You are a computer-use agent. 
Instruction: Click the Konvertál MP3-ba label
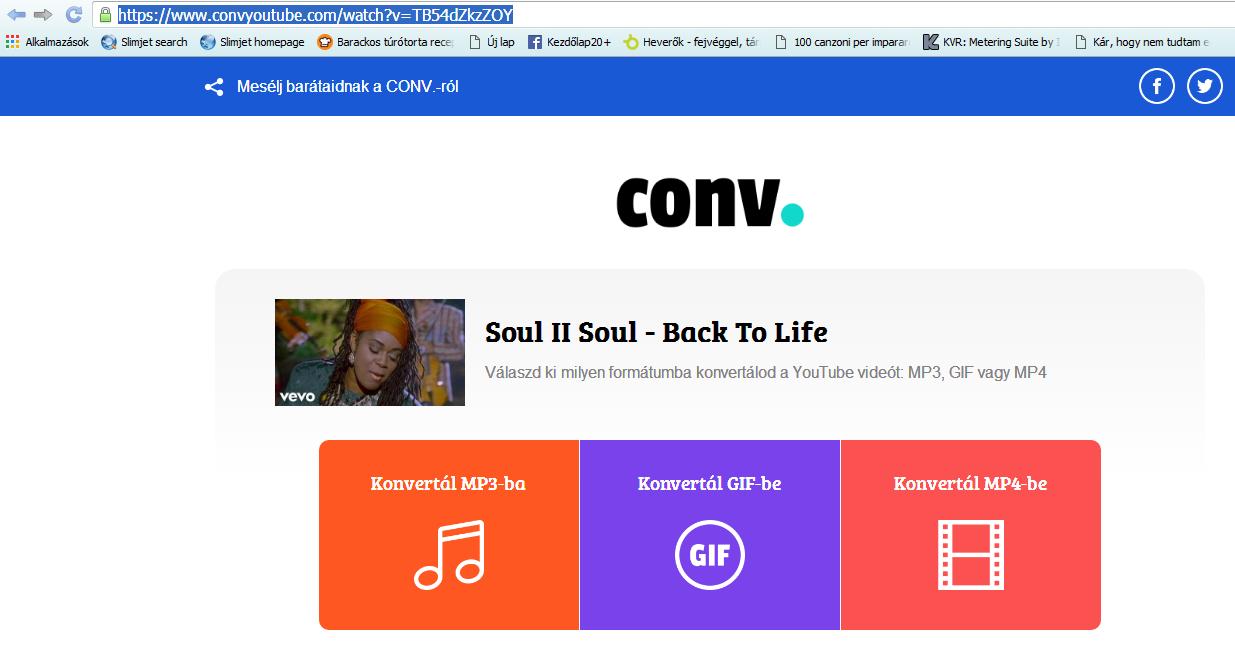[x=448, y=484]
